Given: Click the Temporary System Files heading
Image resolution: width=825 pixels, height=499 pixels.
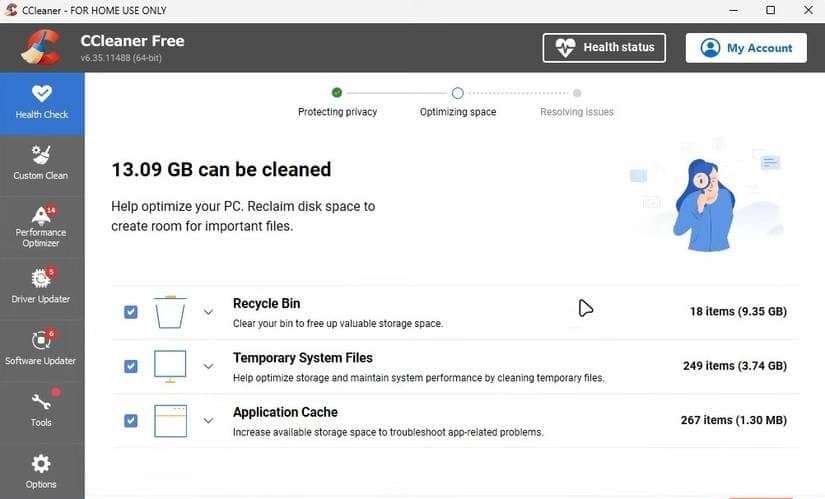Looking at the screenshot, I should click(x=303, y=358).
